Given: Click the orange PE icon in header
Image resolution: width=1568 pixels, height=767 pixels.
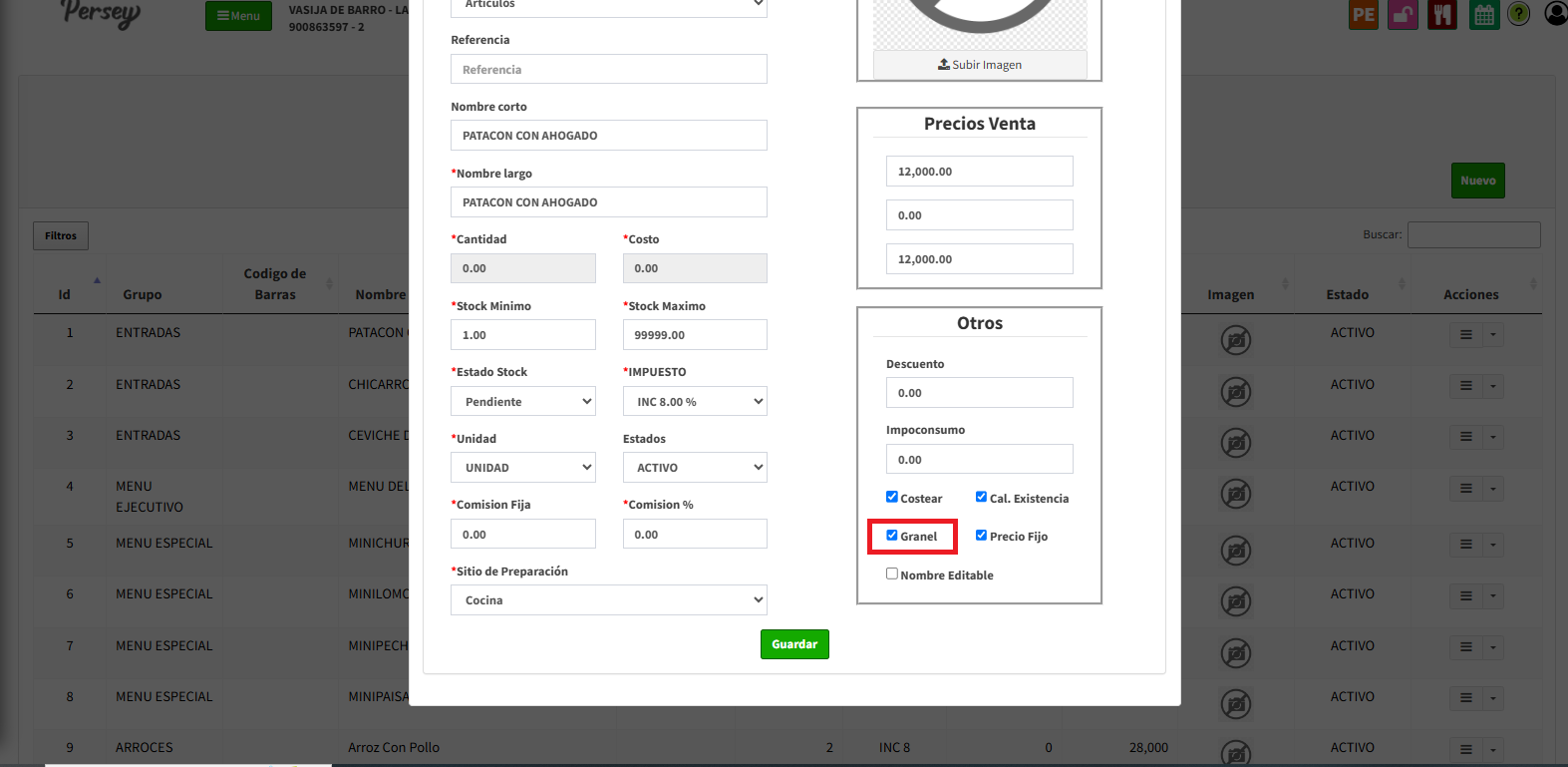Looking at the screenshot, I should pyautogui.click(x=1363, y=15).
